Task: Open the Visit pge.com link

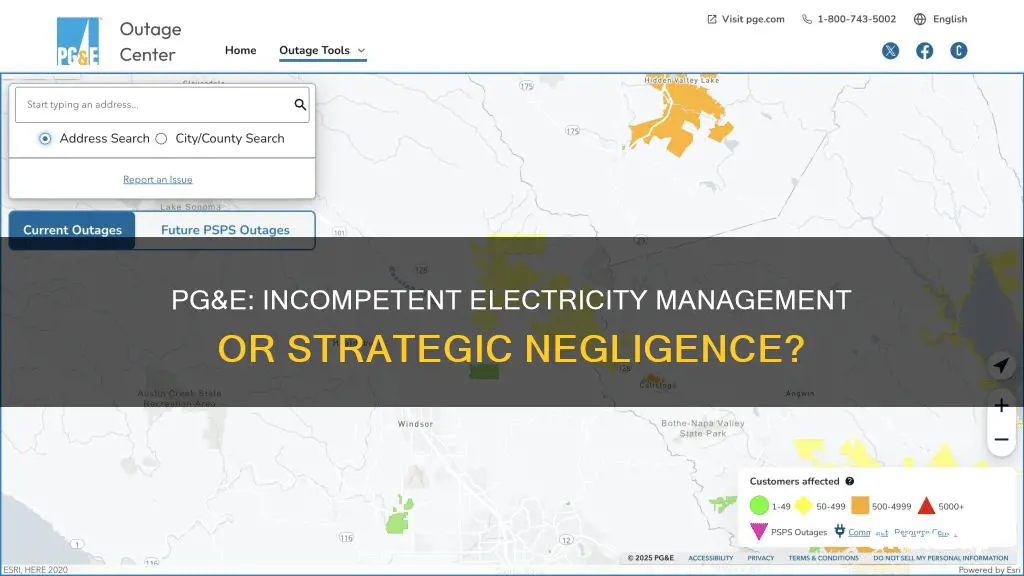Action: click(x=753, y=19)
